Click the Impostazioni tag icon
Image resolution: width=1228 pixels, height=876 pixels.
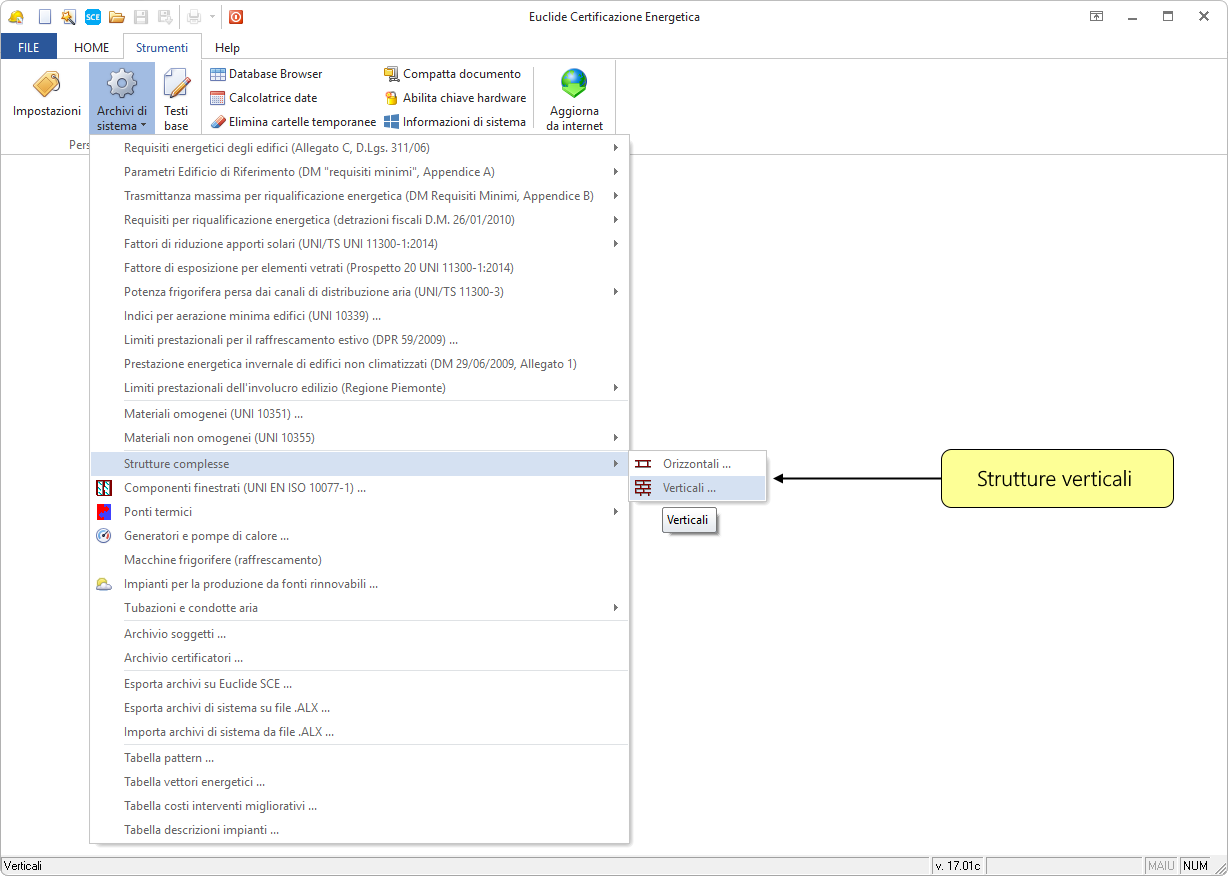[46, 85]
